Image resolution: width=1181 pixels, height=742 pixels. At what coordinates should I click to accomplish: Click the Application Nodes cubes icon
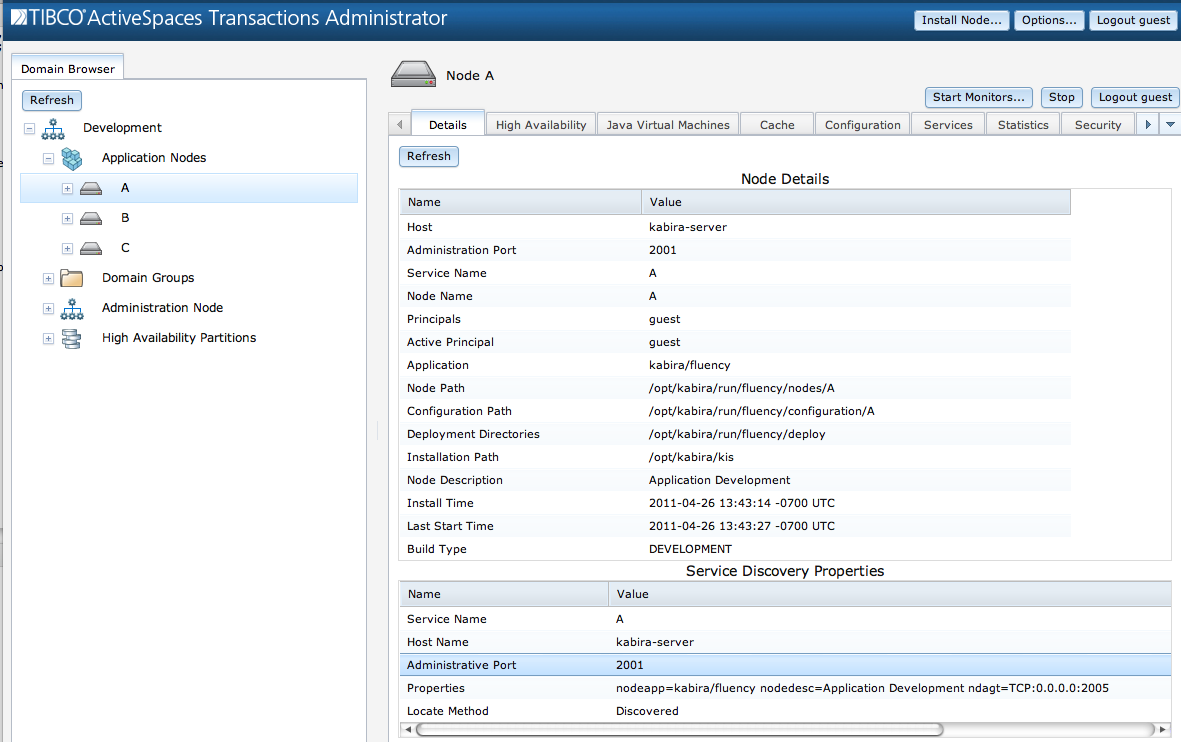tap(72, 158)
